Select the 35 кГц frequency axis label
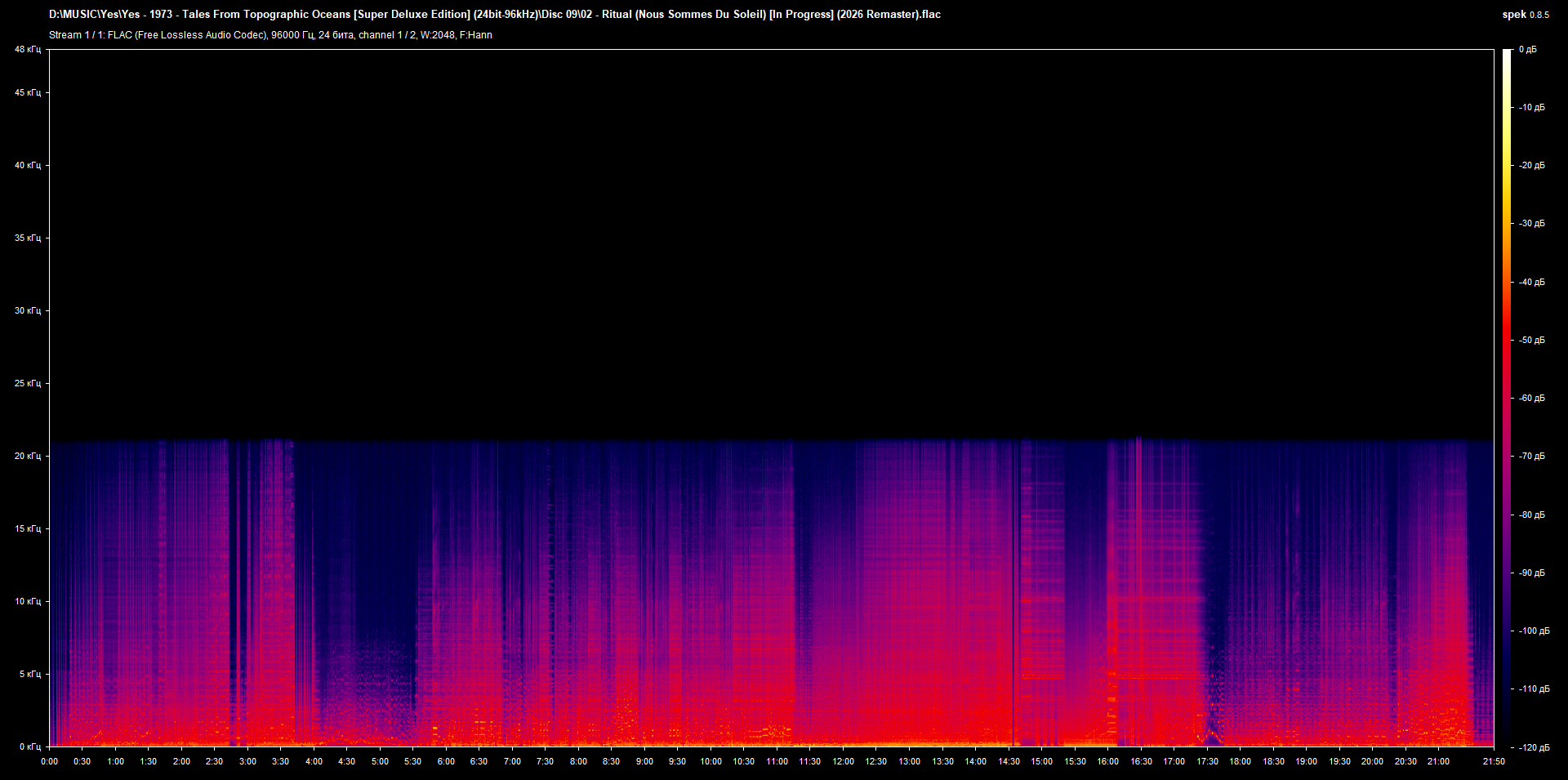 pos(28,238)
